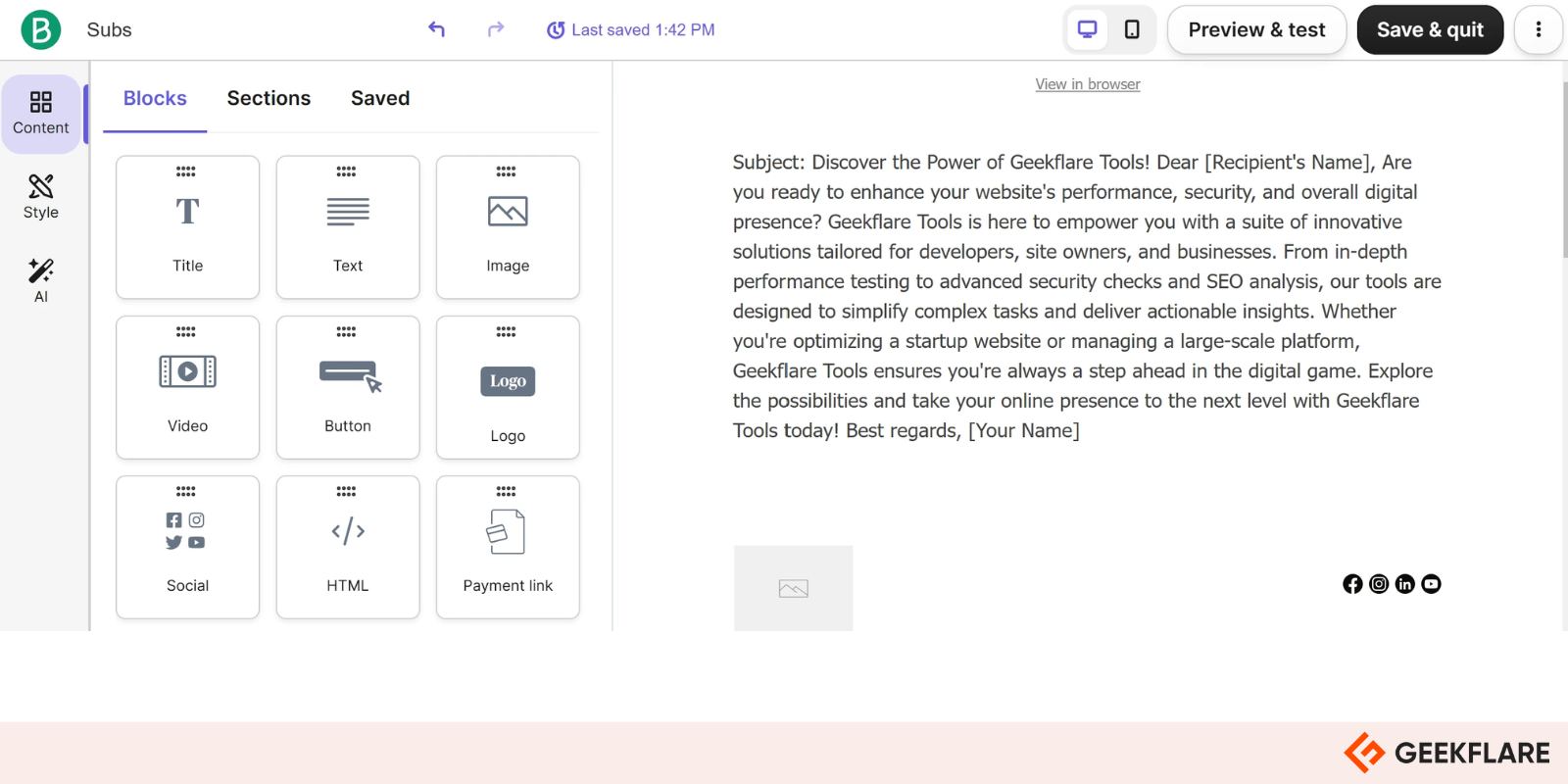1568x784 pixels.
Task: Open the Style sidebar panel
Action: 41,197
